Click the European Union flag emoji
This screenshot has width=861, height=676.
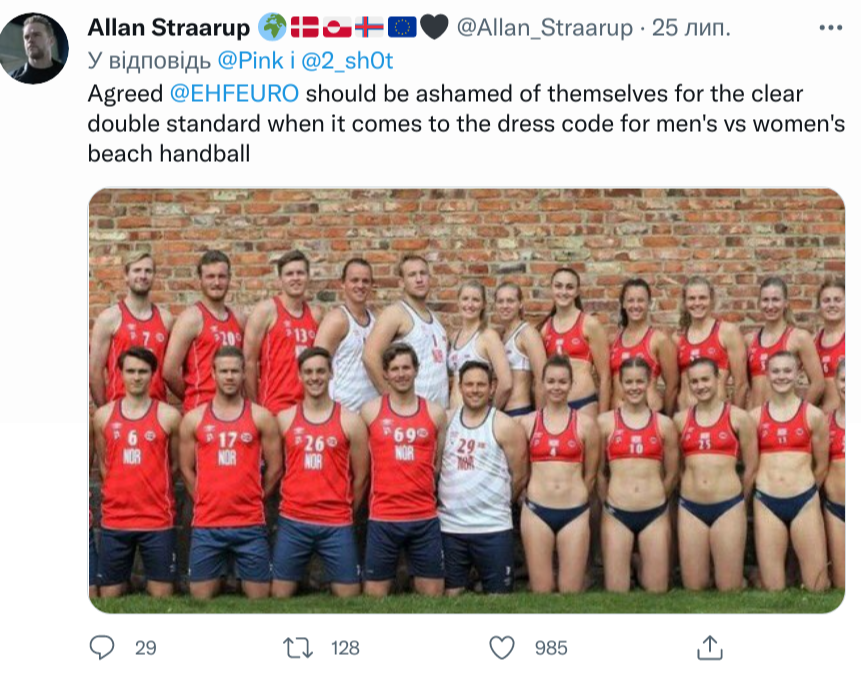point(401,29)
